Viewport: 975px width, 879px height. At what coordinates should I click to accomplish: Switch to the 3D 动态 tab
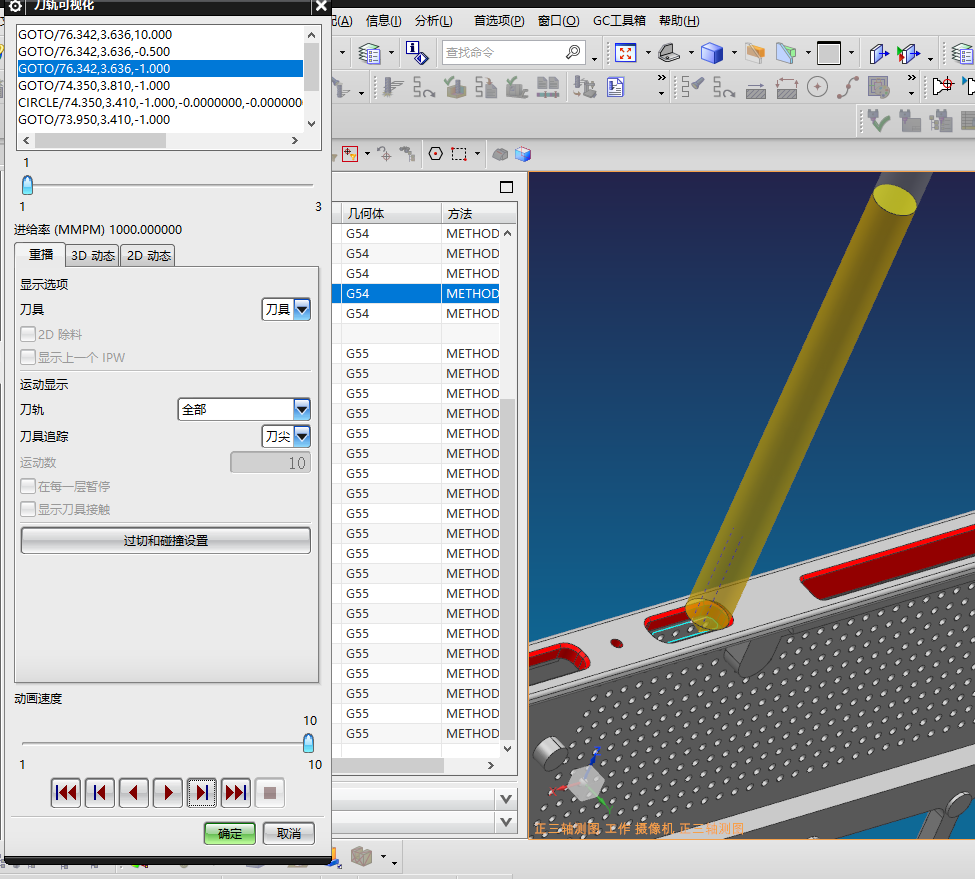click(92, 256)
